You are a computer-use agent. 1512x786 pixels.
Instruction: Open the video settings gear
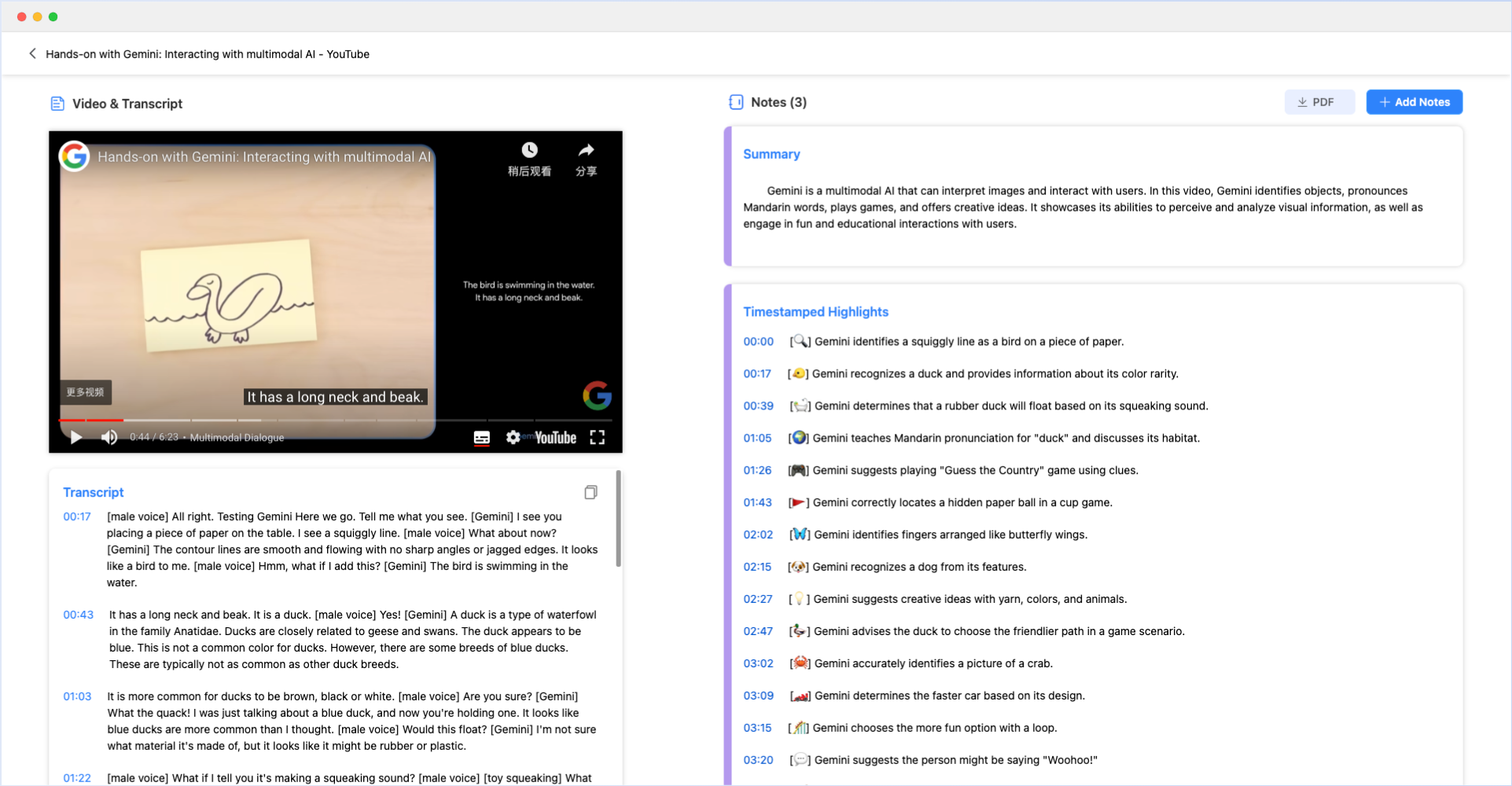(x=513, y=437)
